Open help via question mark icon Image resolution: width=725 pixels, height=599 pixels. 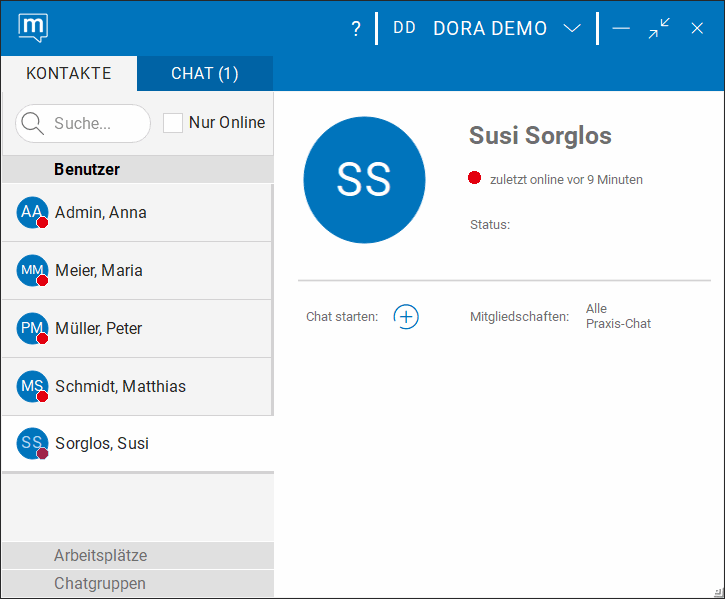click(x=356, y=29)
